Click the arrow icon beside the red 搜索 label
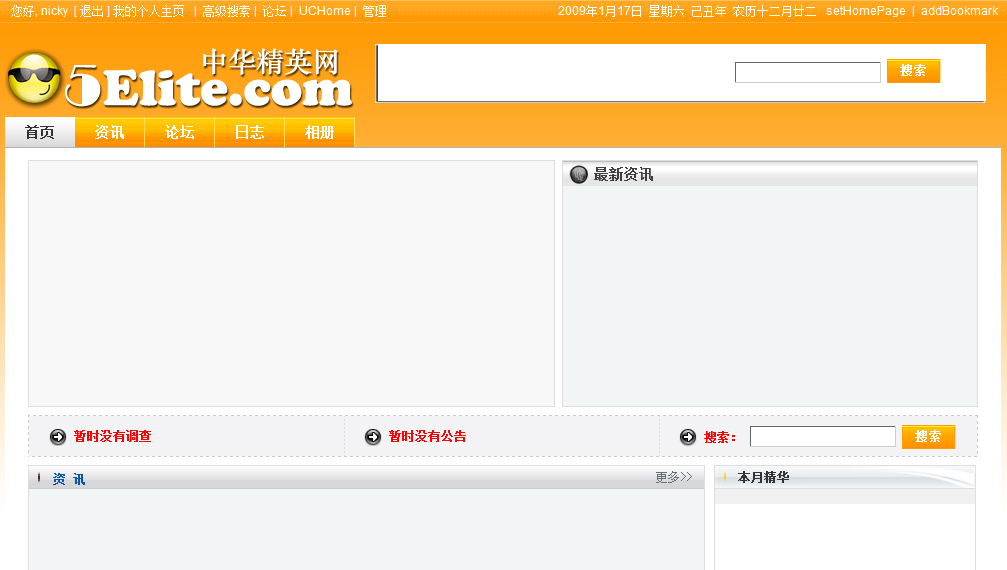Image resolution: width=1007 pixels, height=570 pixels. [x=688, y=436]
